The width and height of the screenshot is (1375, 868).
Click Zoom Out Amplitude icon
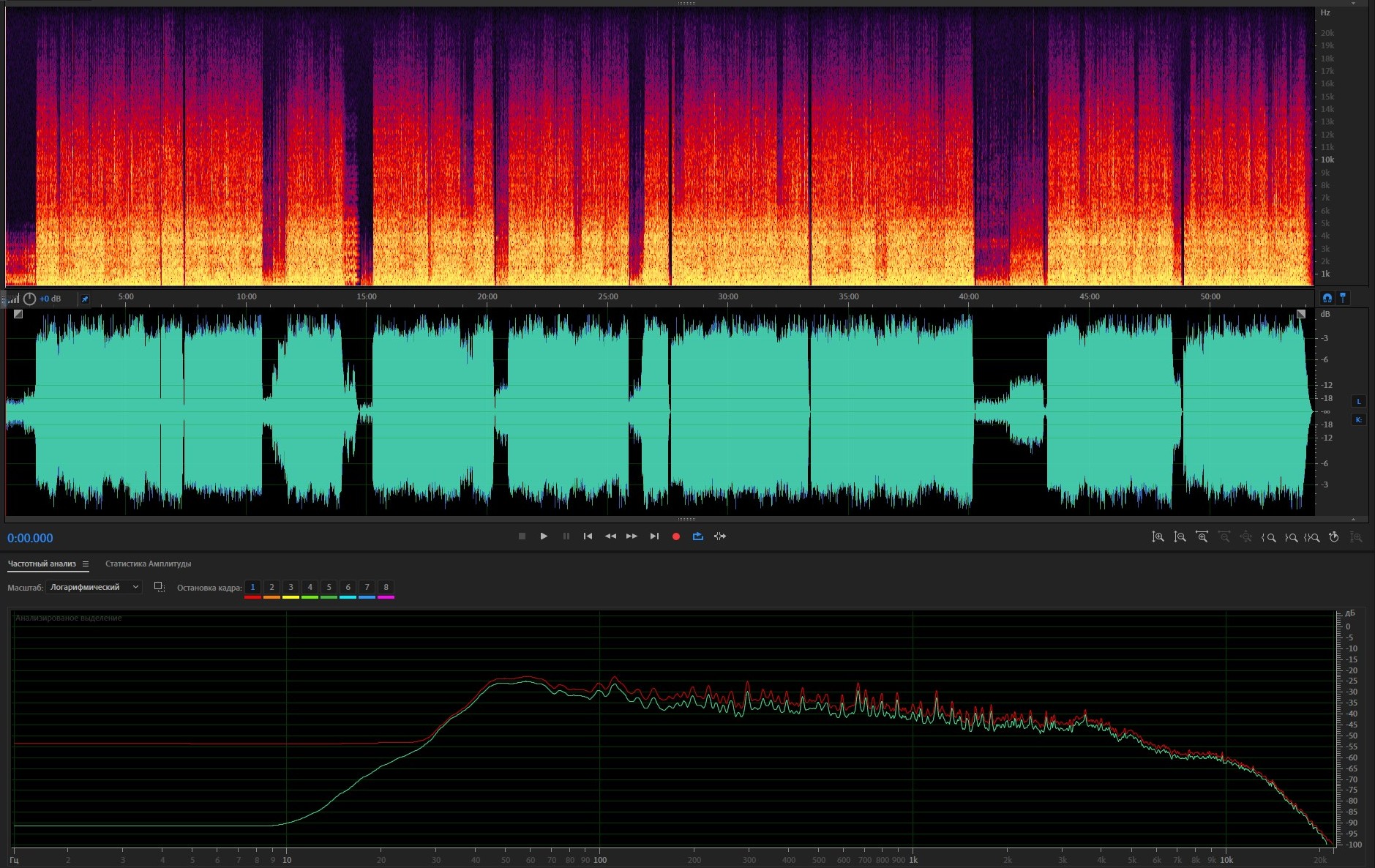1180,537
